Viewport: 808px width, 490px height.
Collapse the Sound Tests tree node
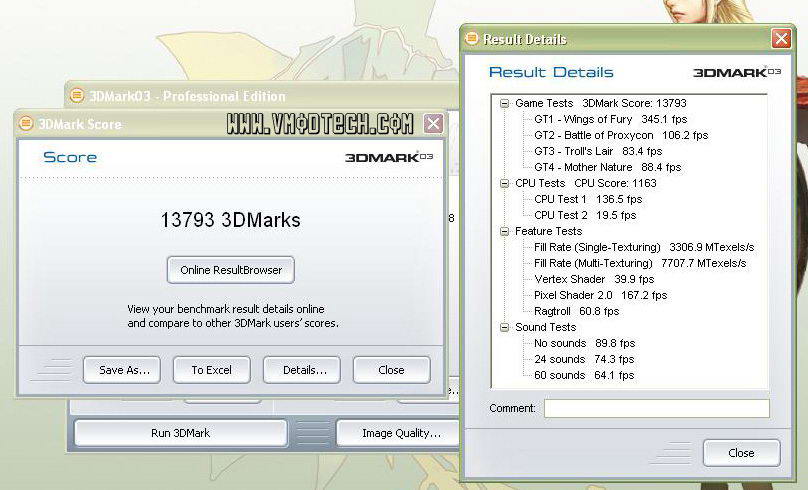tap(504, 327)
